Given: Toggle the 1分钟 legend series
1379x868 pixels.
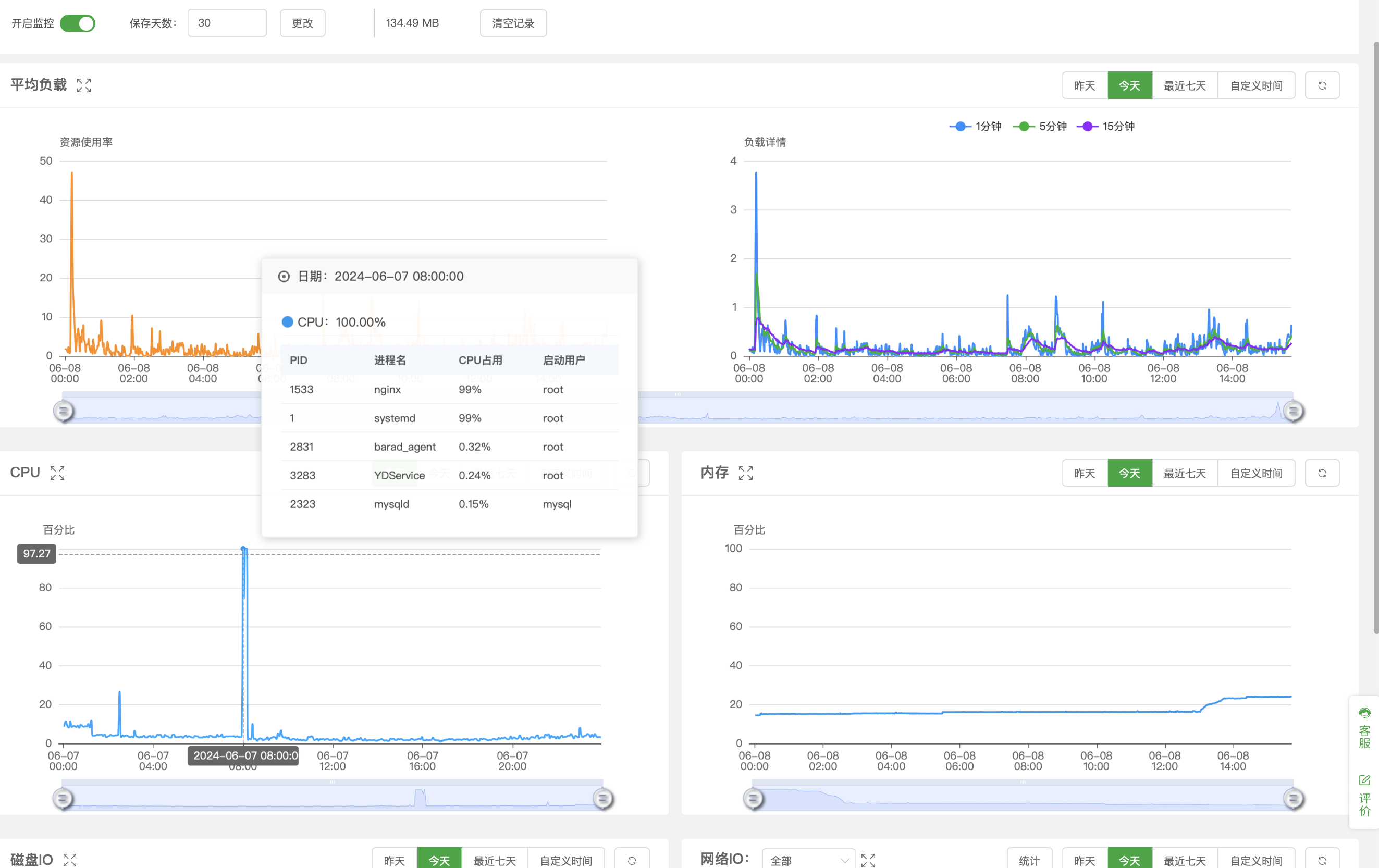Looking at the screenshot, I should point(975,126).
